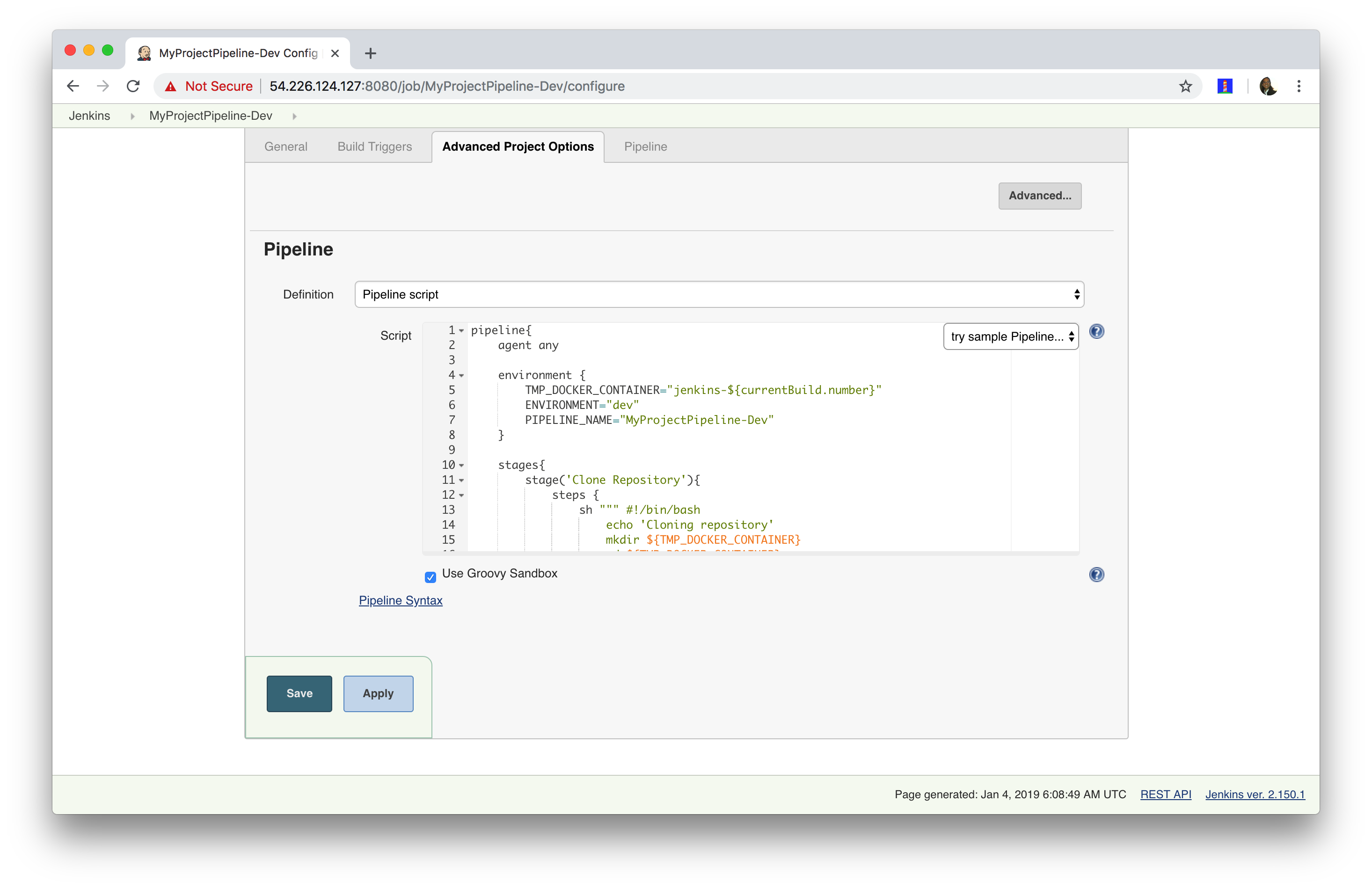Open a new browser tab
The height and width of the screenshot is (889, 1372).
pyautogui.click(x=371, y=54)
